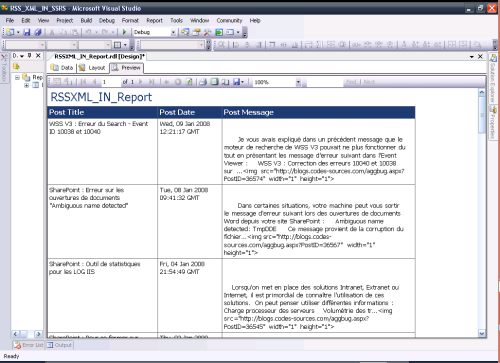This screenshot has width=500, height=363.
Task: Click the find text input field
Action: [x=325, y=82]
